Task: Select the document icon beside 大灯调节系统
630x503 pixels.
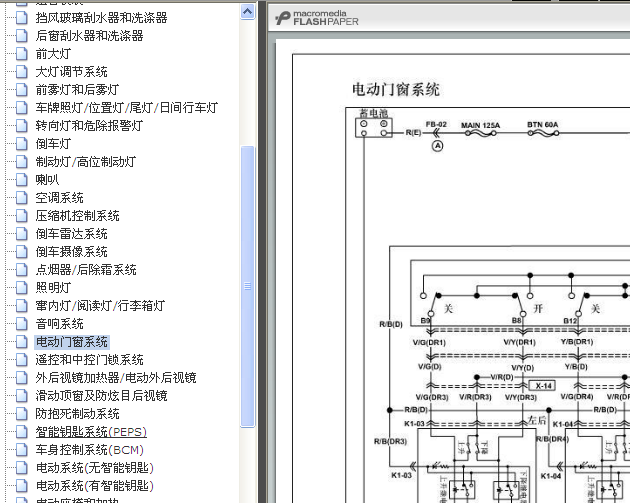Action: pos(22,72)
